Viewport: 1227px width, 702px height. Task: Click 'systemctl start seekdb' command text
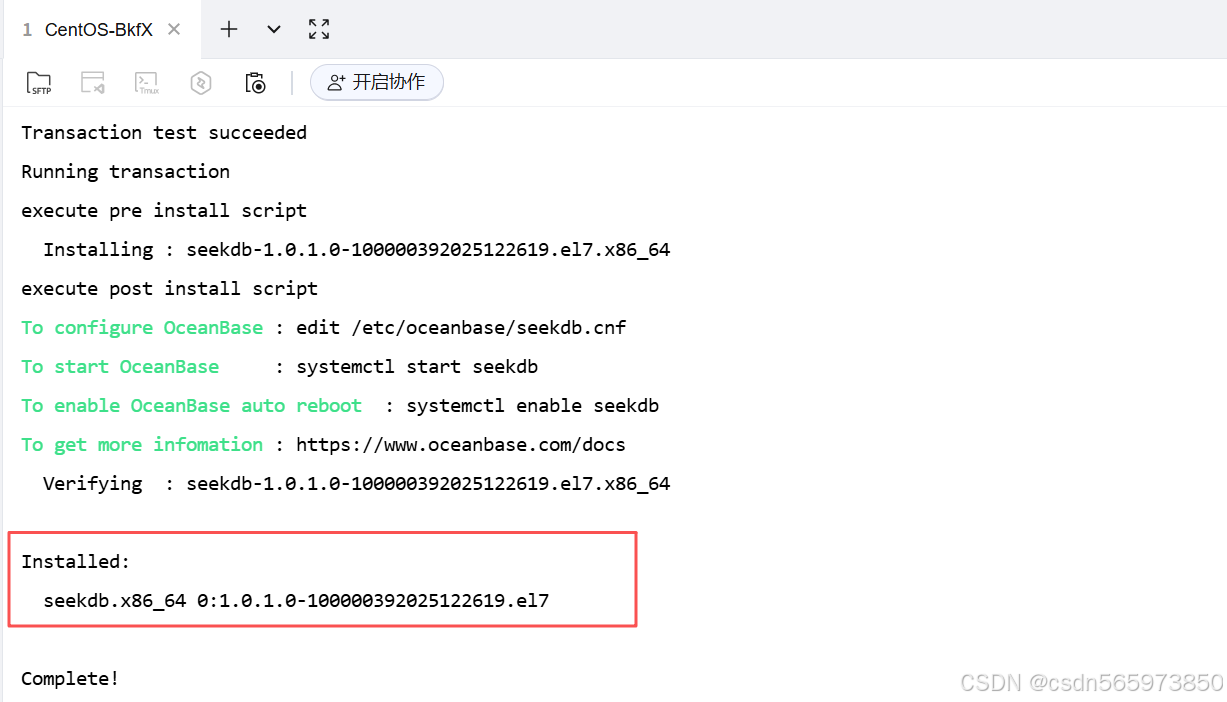point(417,366)
